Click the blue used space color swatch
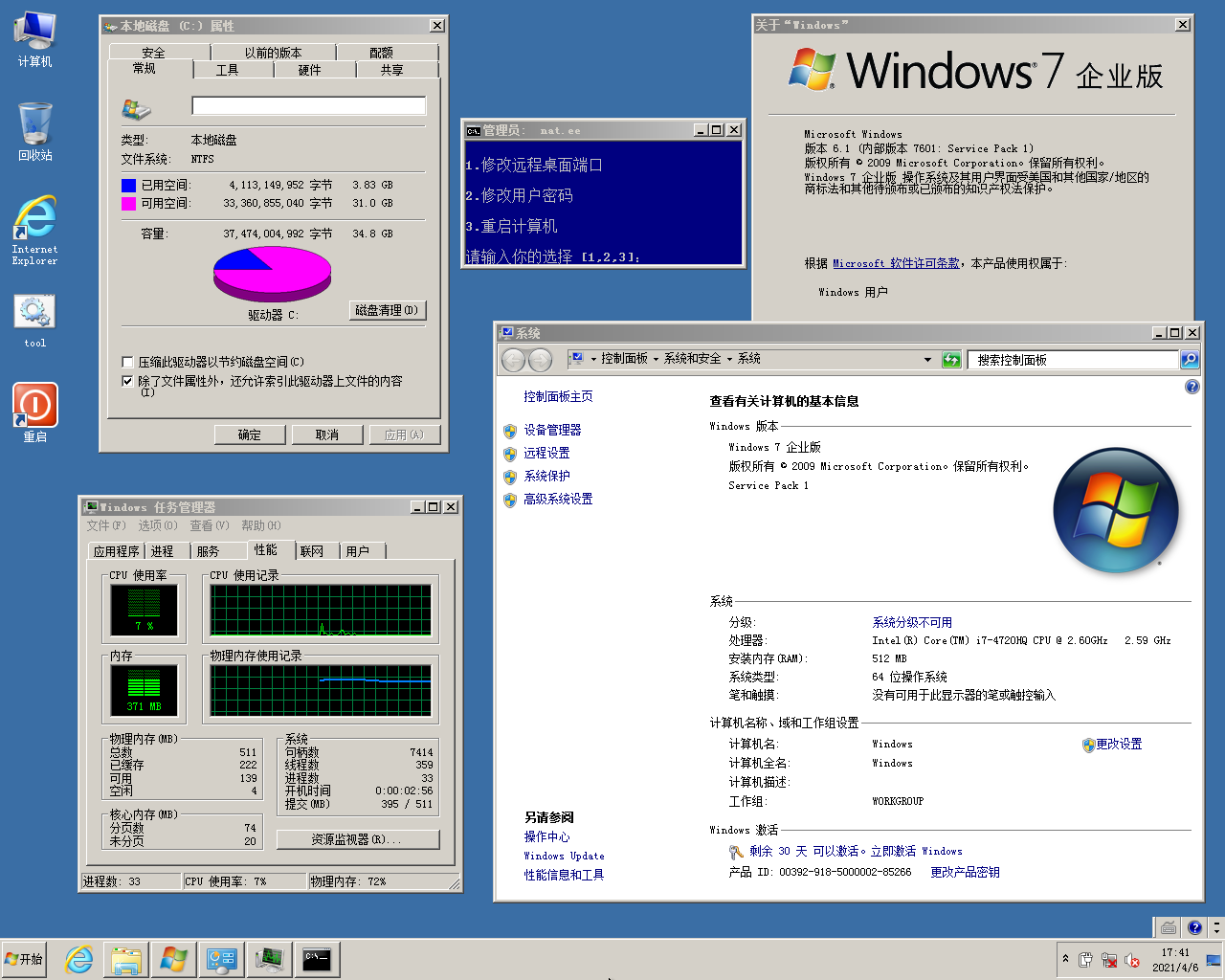Image resolution: width=1225 pixels, height=980 pixels. [128, 185]
